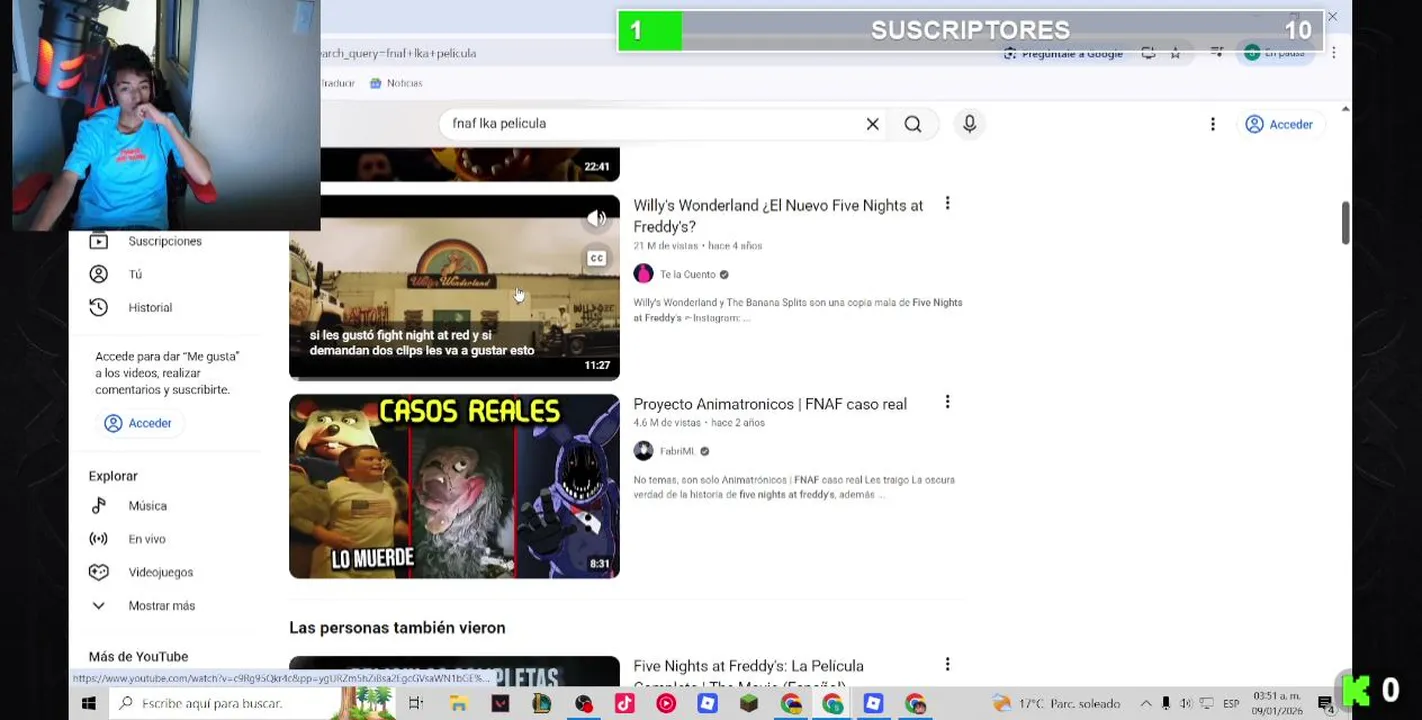Click Acceder button in the top bar
1422x720 pixels.
coord(1279,124)
